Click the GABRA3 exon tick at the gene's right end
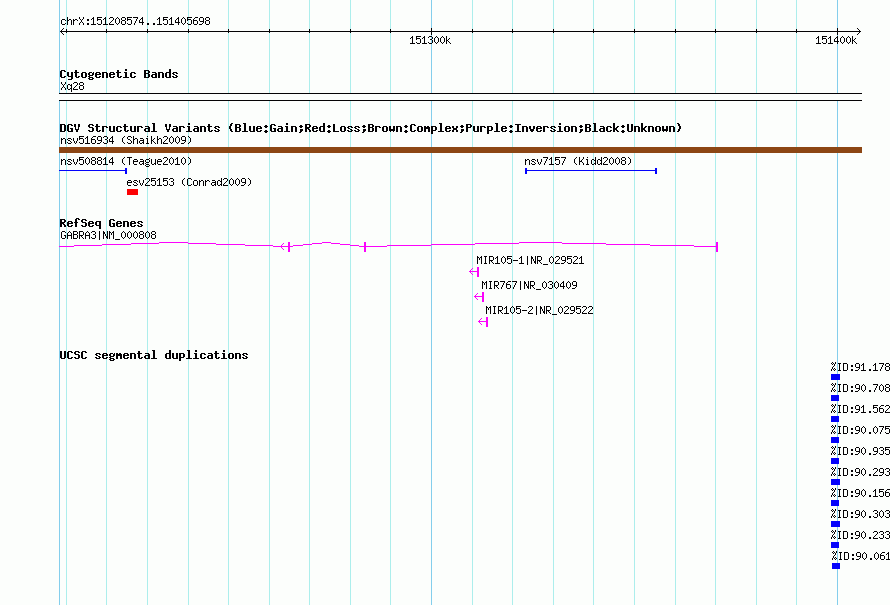Screen dimensions: 890x605 (x=717, y=247)
